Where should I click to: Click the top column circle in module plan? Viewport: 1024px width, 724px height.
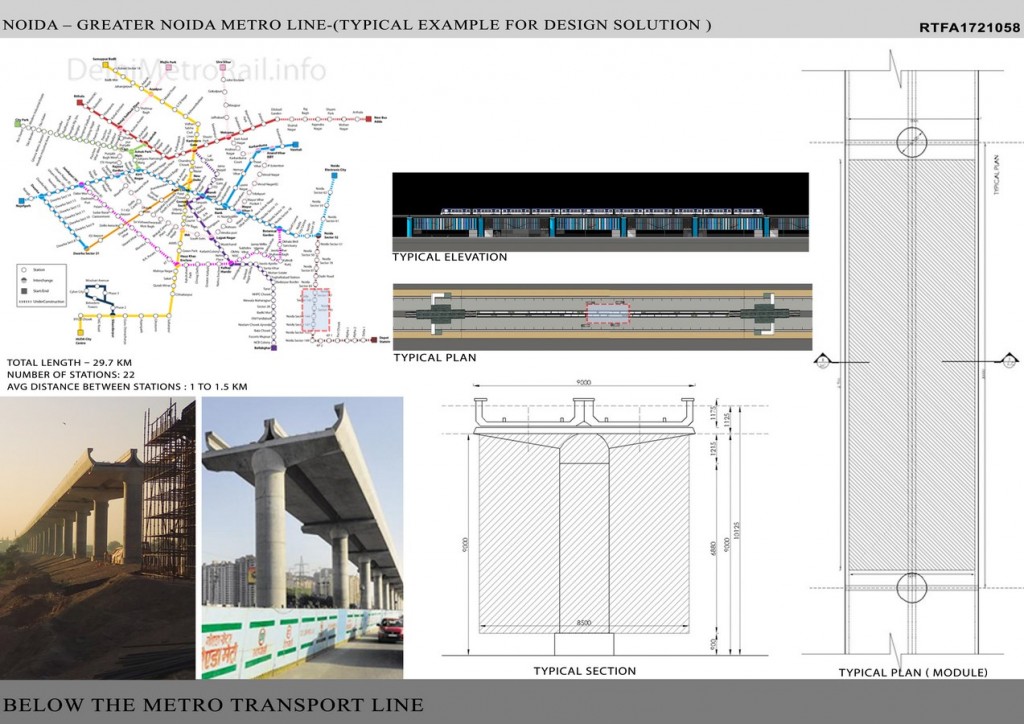[x=911, y=141]
